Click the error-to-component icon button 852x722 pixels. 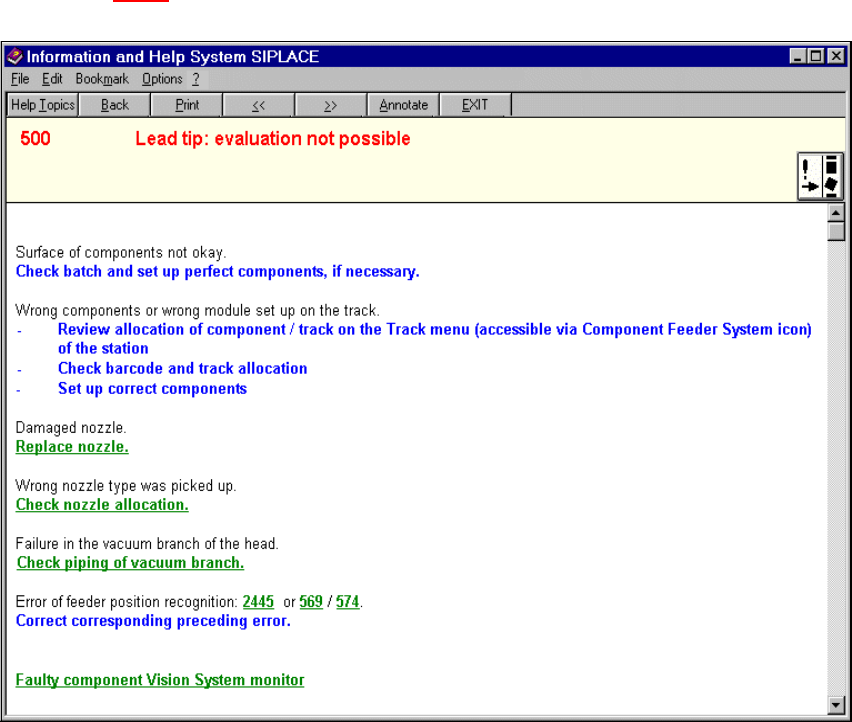point(820,177)
